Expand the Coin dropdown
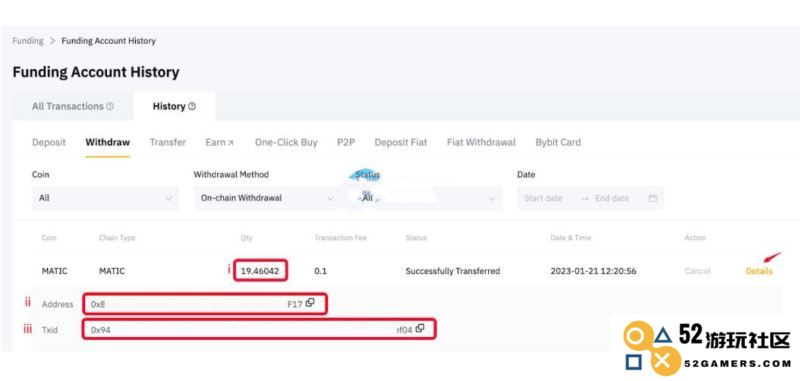The width and height of the screenshot is (800, 381). [x=106, y=198]
